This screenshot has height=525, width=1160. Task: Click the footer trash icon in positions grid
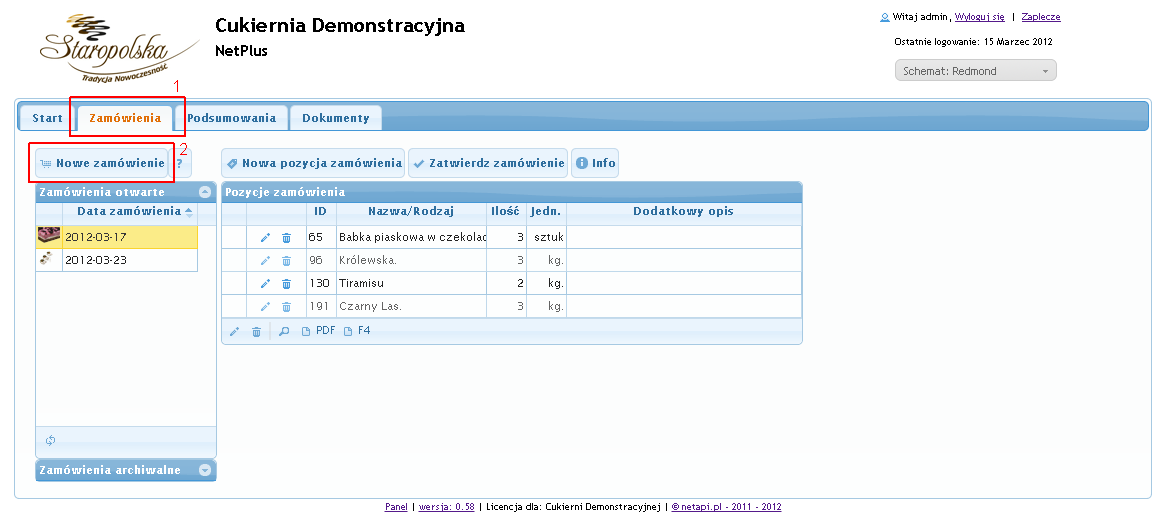pos(256,331)
